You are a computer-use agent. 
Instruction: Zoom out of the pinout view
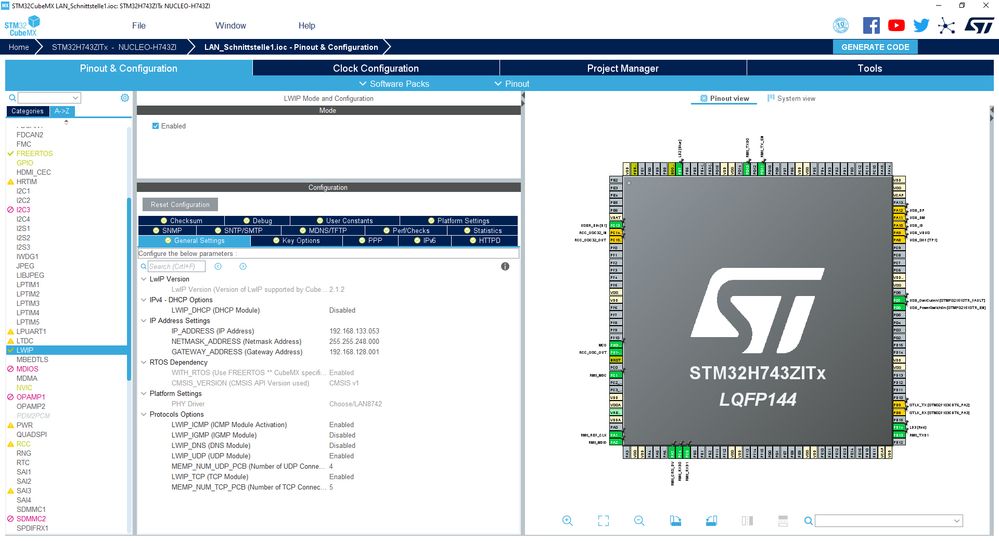coord(639,521)
